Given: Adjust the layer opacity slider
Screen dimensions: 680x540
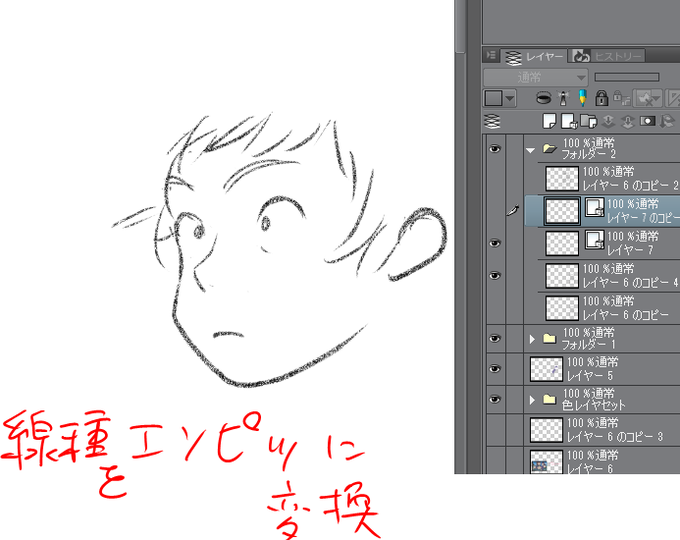Looking at the screenshot, I should [x=627, y=77].
